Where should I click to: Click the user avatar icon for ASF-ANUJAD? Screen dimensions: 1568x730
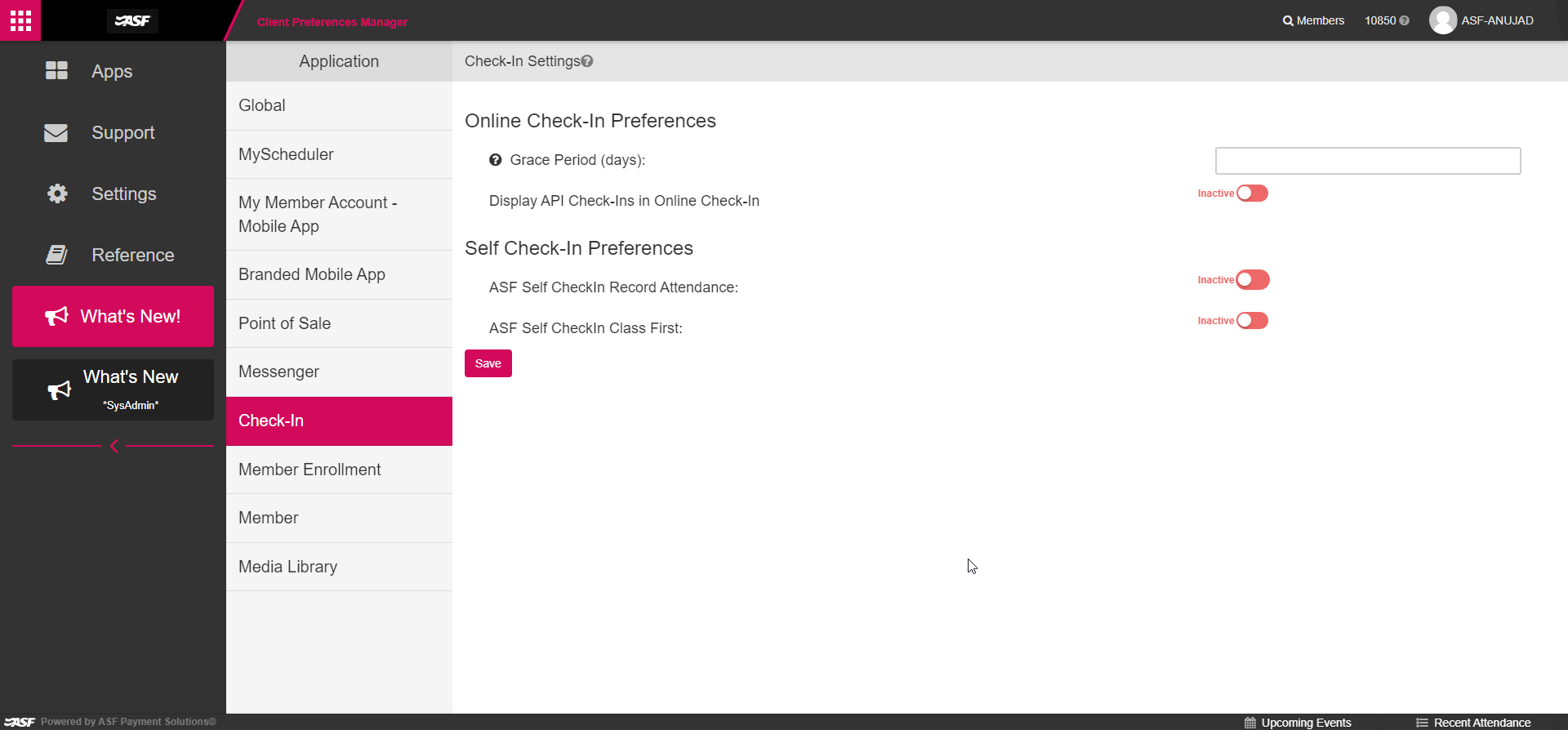pos(1443,20)
